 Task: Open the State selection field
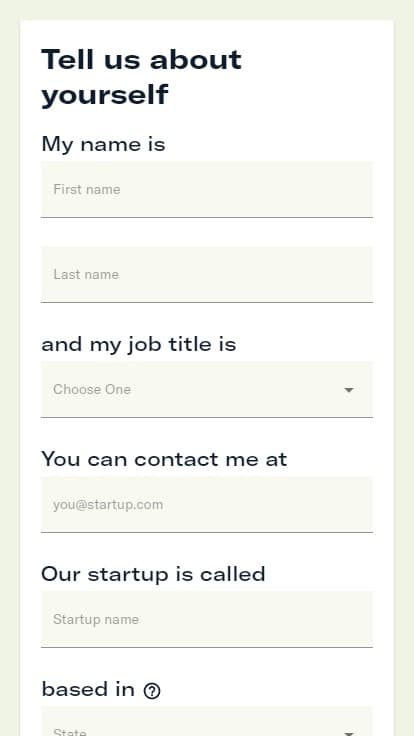(207, 721)
